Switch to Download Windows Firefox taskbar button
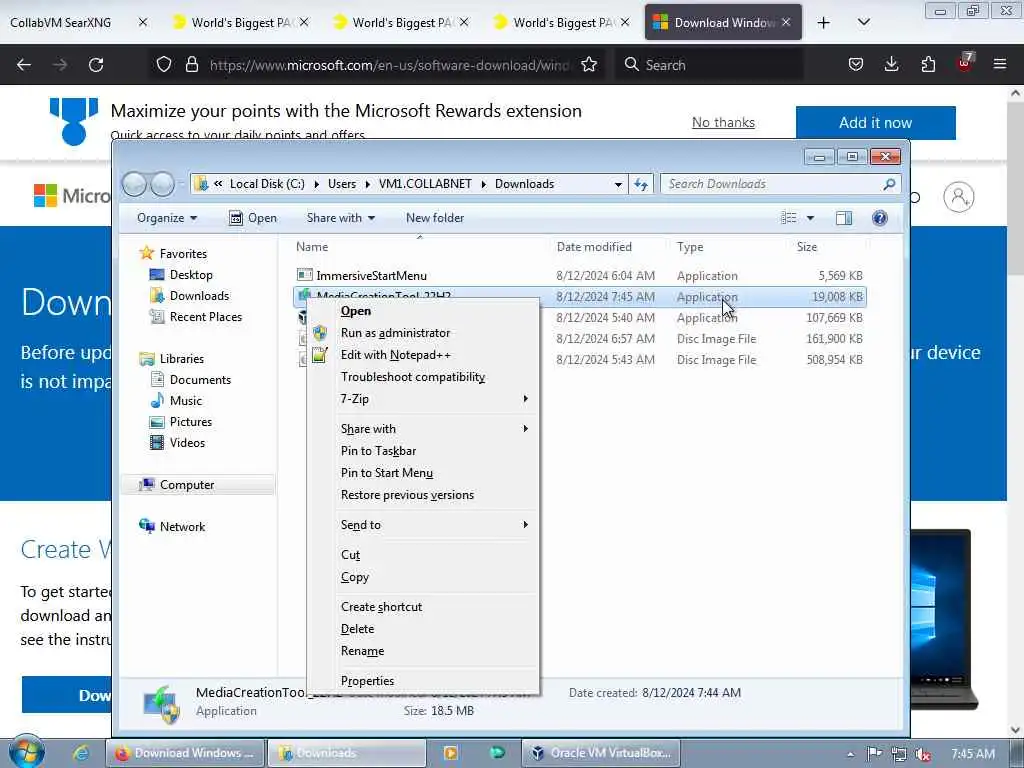Image resolution: width=1024 pixels, height=768 pixels. tap(185, 753)
